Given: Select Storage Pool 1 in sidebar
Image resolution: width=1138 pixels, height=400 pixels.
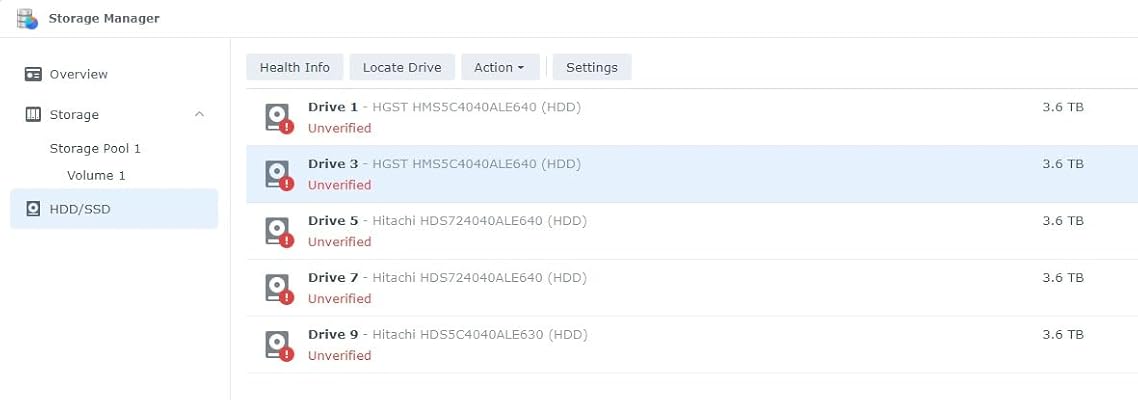Looking at the screenshot, I should [x=95, y=148].
